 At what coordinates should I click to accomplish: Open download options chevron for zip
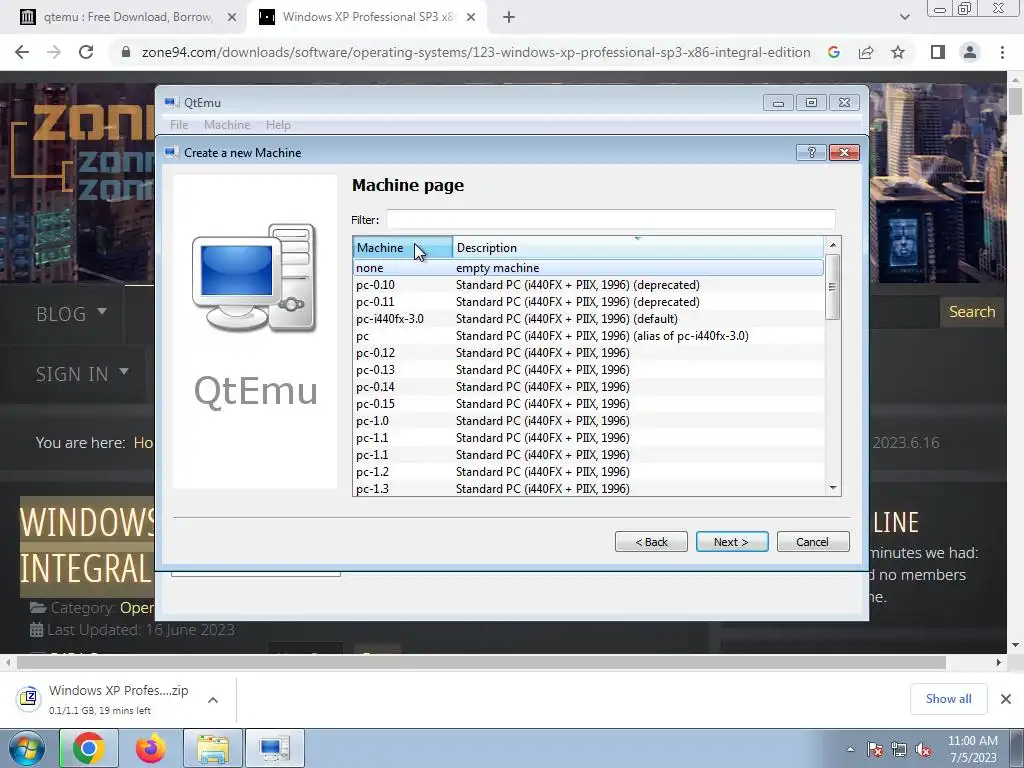tap(213, 699)
